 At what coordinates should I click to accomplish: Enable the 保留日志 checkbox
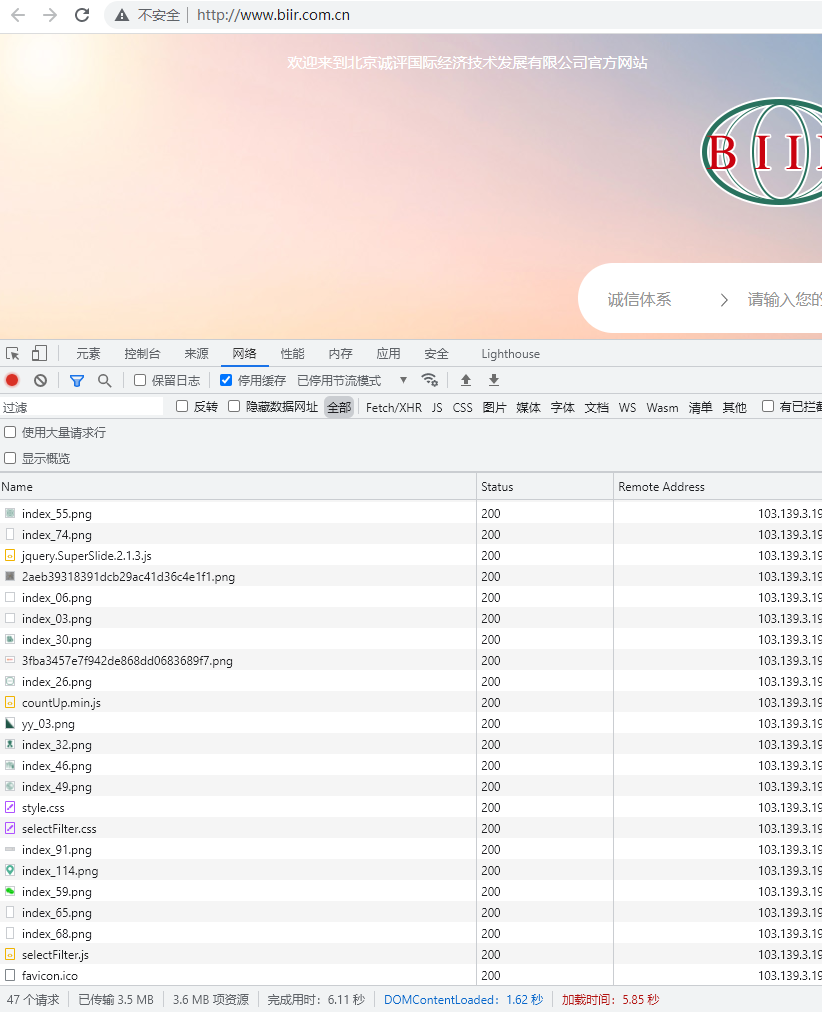[139, 380]
